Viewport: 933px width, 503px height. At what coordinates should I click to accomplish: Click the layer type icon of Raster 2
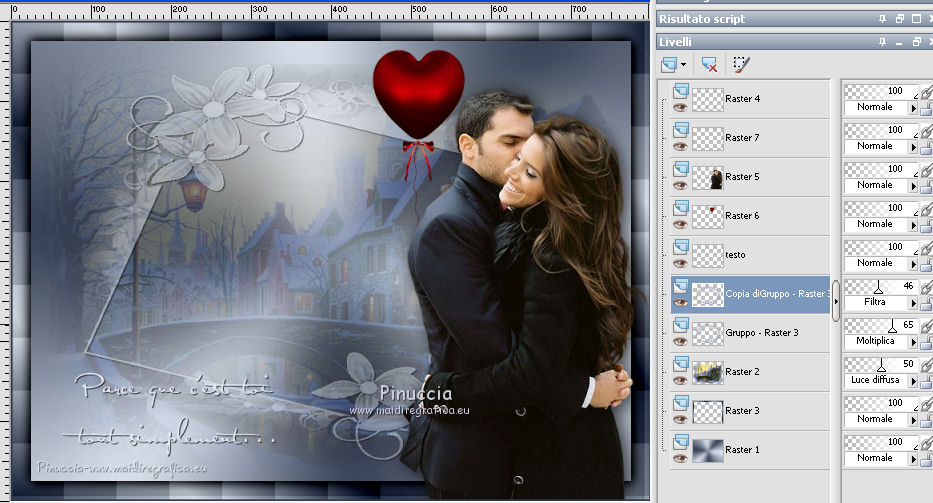tap(681, 363)
